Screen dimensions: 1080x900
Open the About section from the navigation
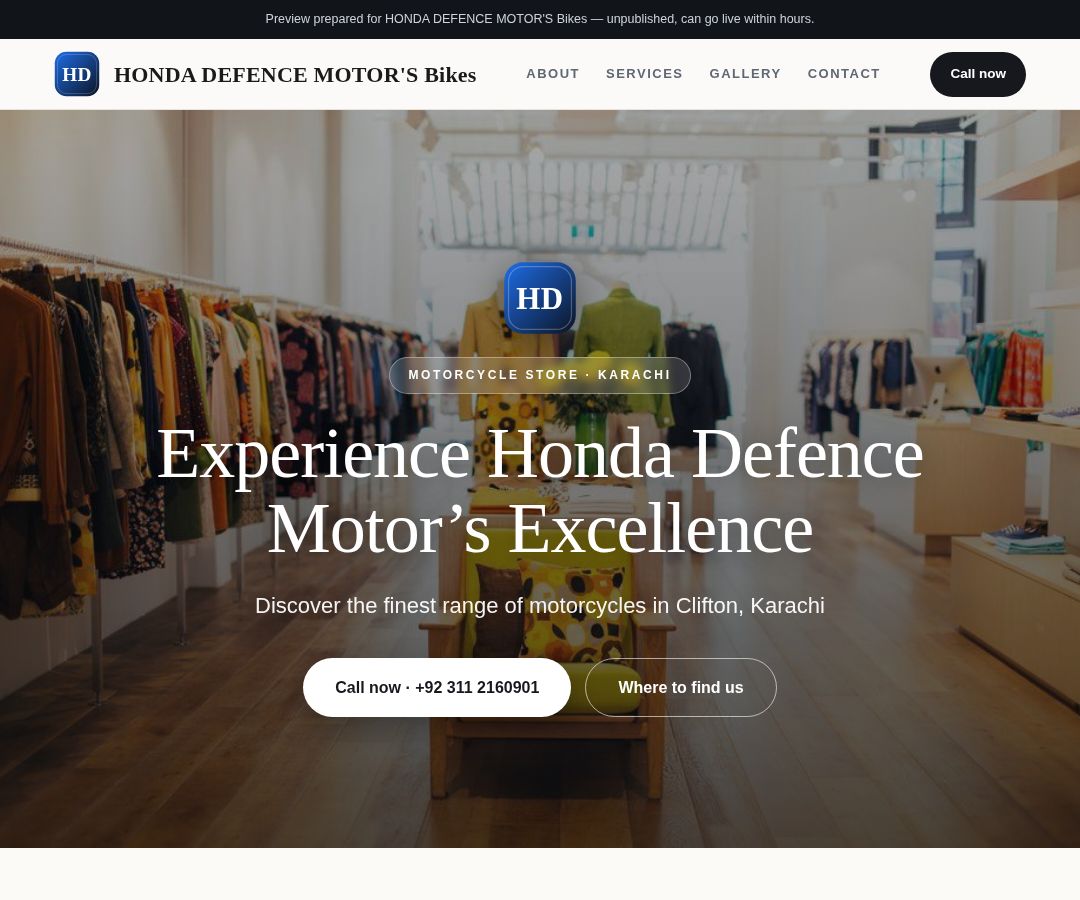pyautogui.click(x=552, y=74)
